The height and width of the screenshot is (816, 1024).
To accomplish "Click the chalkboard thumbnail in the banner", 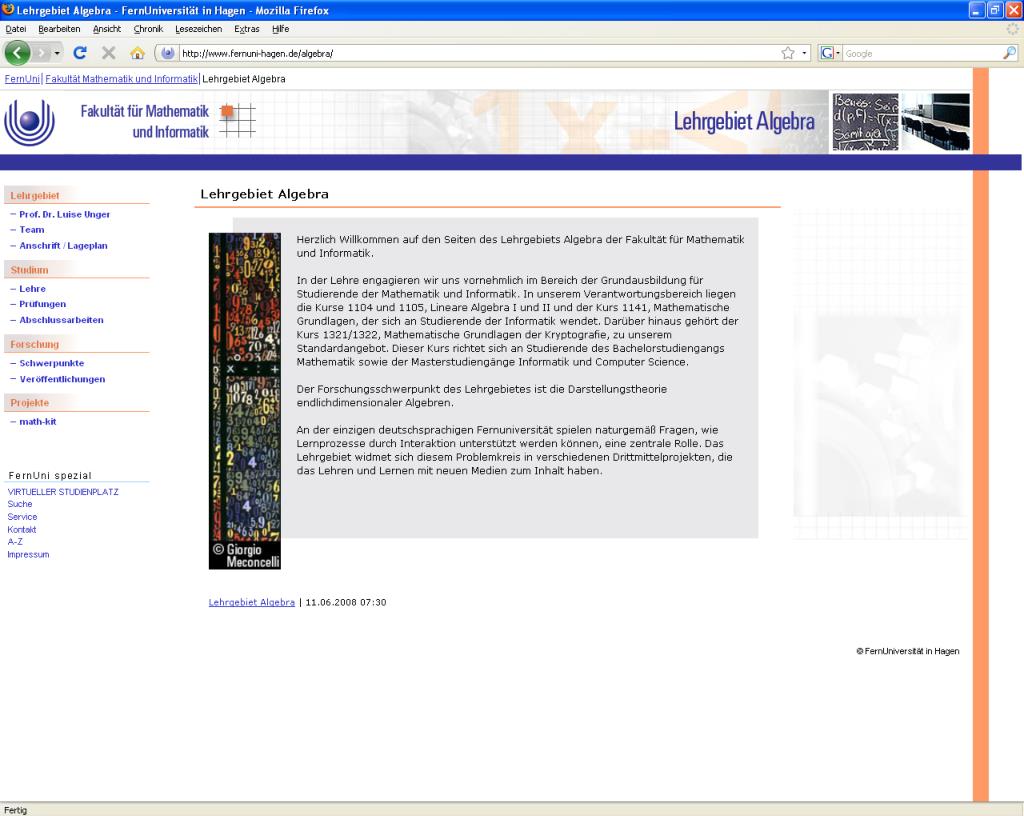I will [x=865, y=122].
